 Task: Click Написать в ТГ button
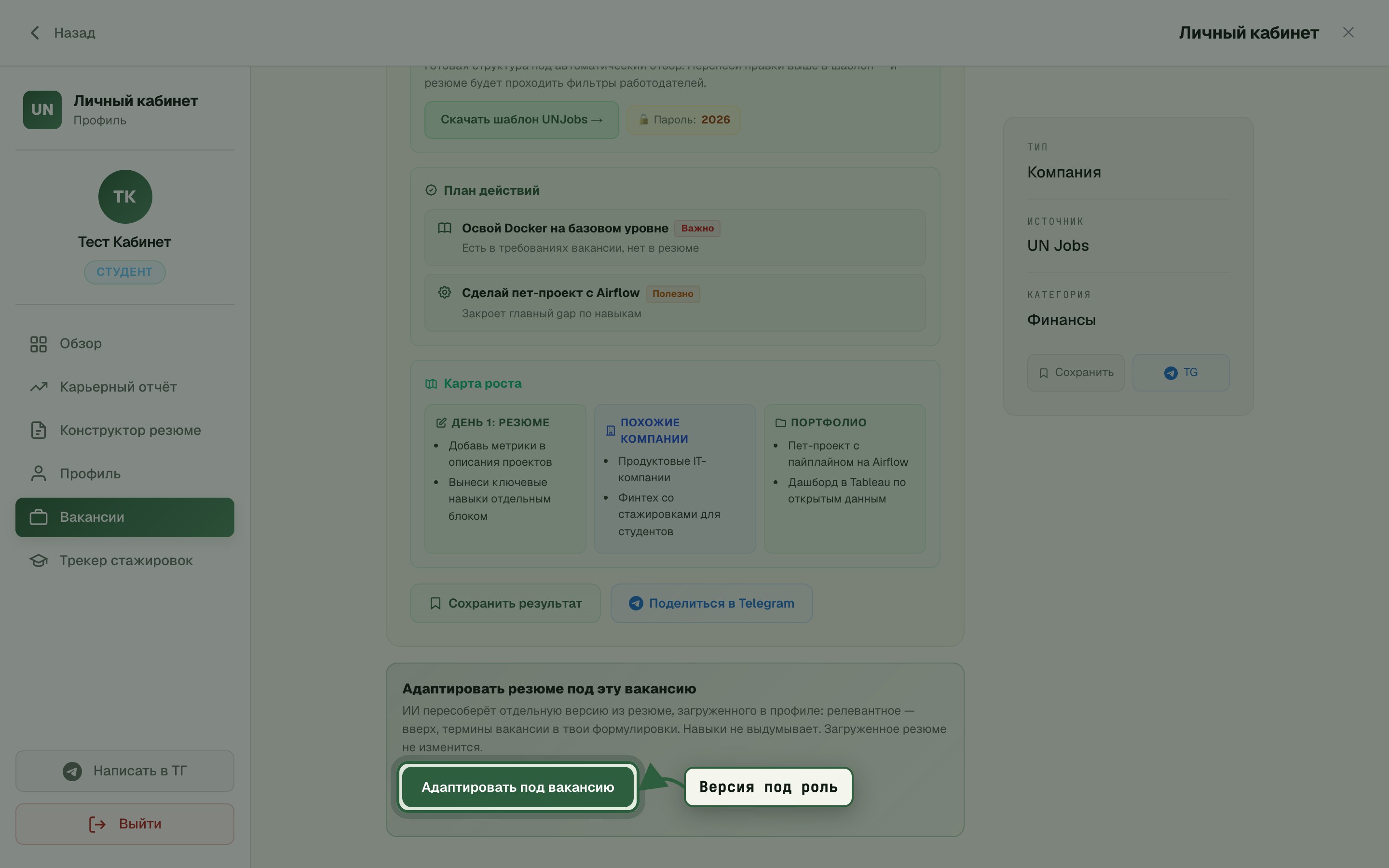click(124, 771)
